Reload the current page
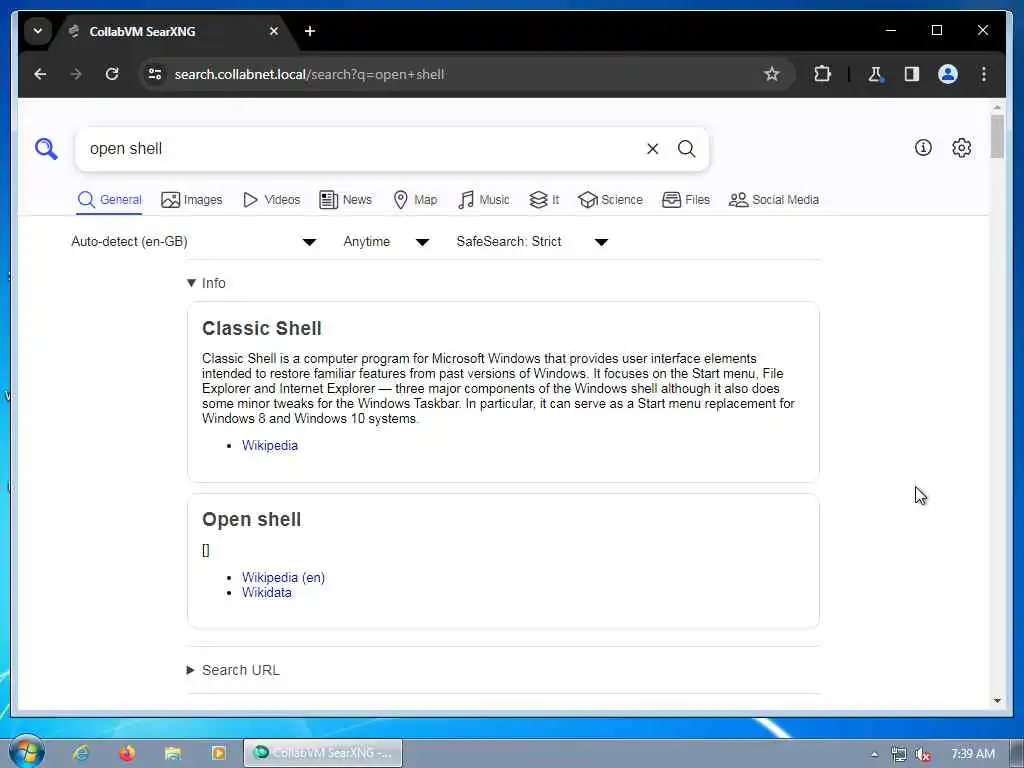 click(112, 74)
